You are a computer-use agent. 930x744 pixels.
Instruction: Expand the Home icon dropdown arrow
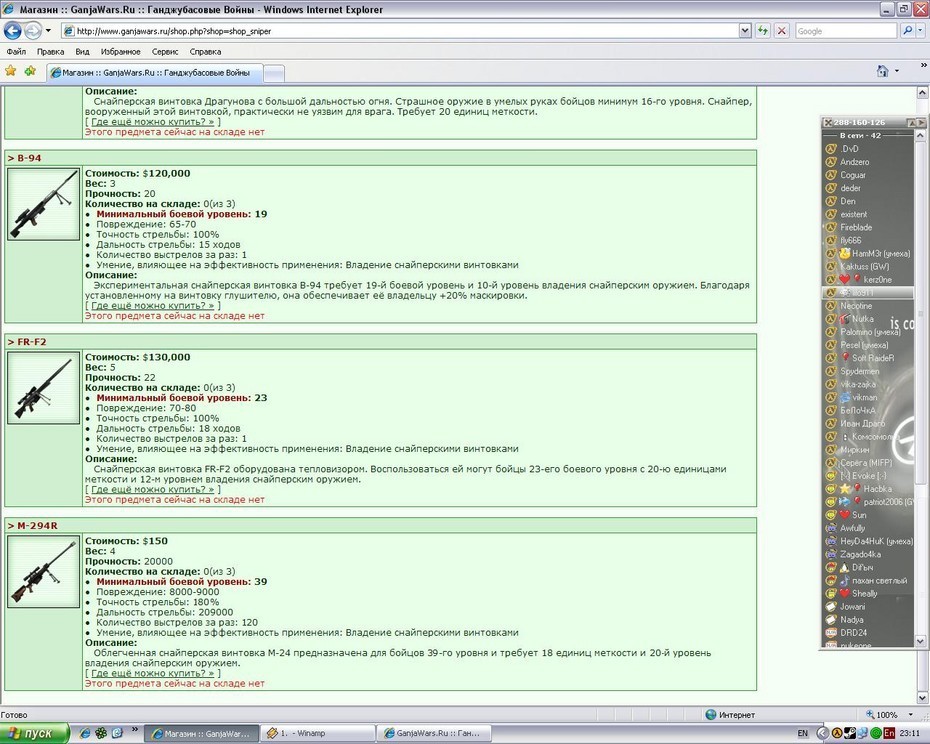897,71
